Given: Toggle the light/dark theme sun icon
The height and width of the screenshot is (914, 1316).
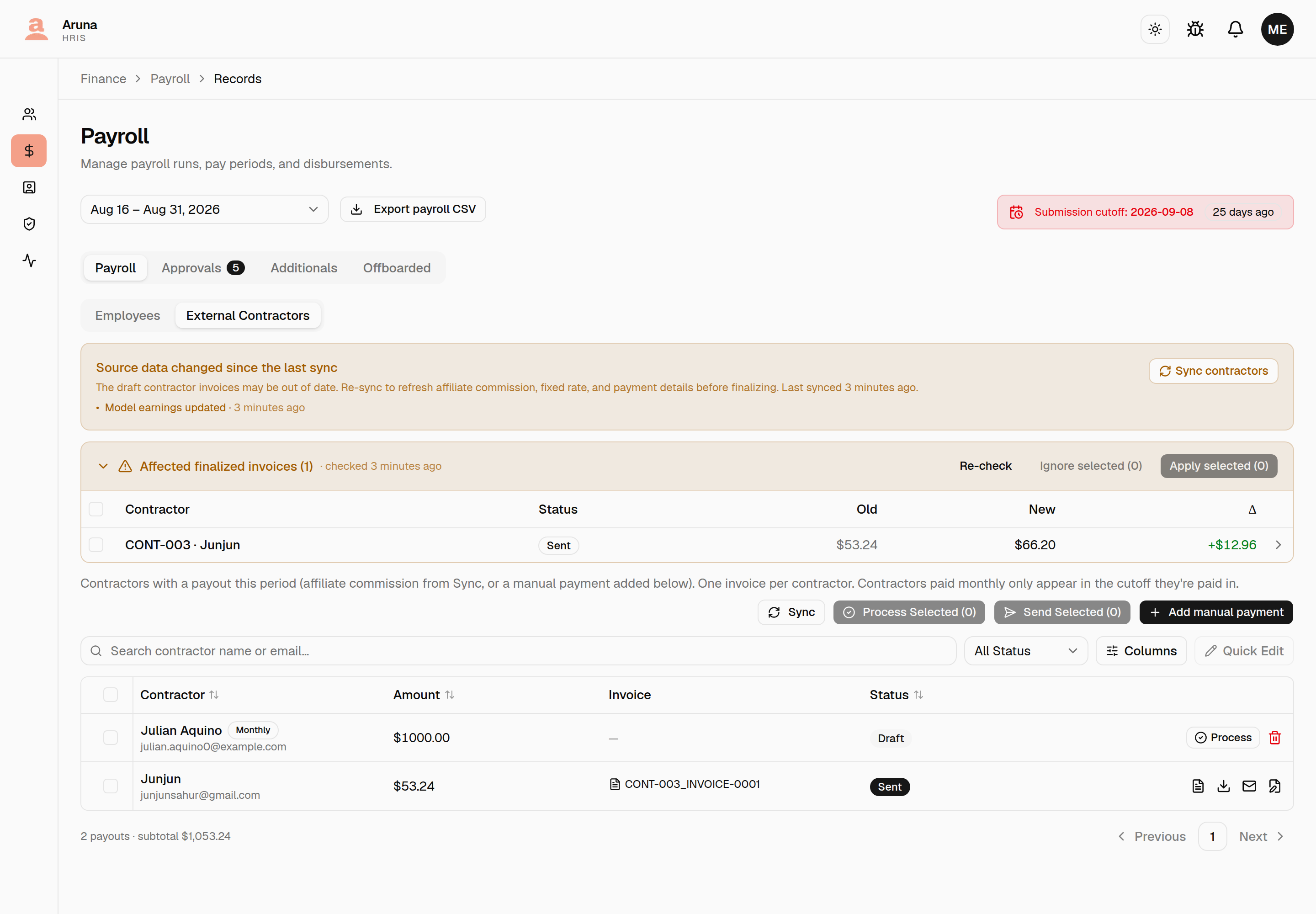Looking at the screenshot, I should click(x=1155, y=29).
